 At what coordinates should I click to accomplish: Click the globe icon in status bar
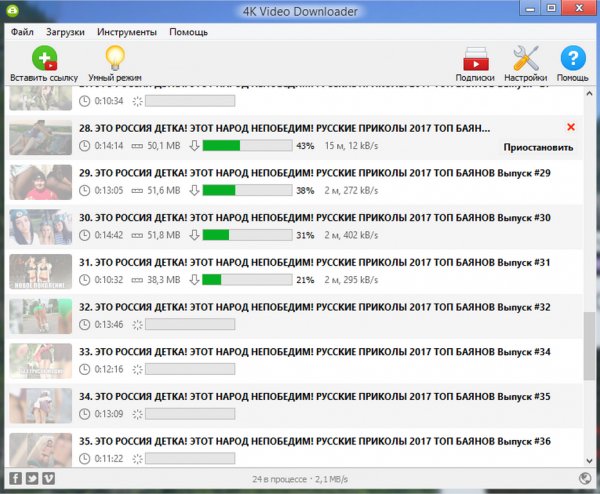click(585, 478)
